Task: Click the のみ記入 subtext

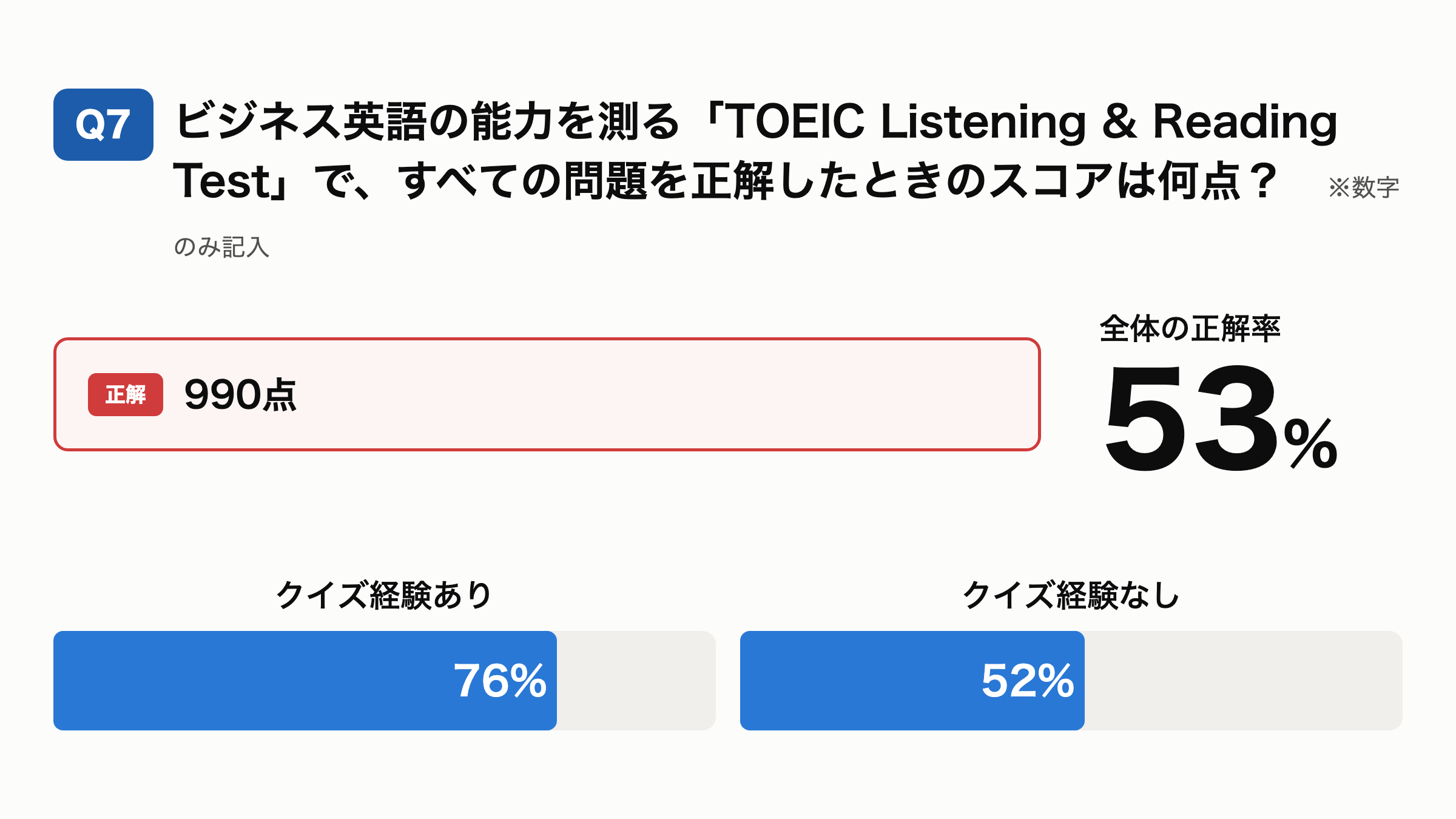Action: tap(221, 247)
